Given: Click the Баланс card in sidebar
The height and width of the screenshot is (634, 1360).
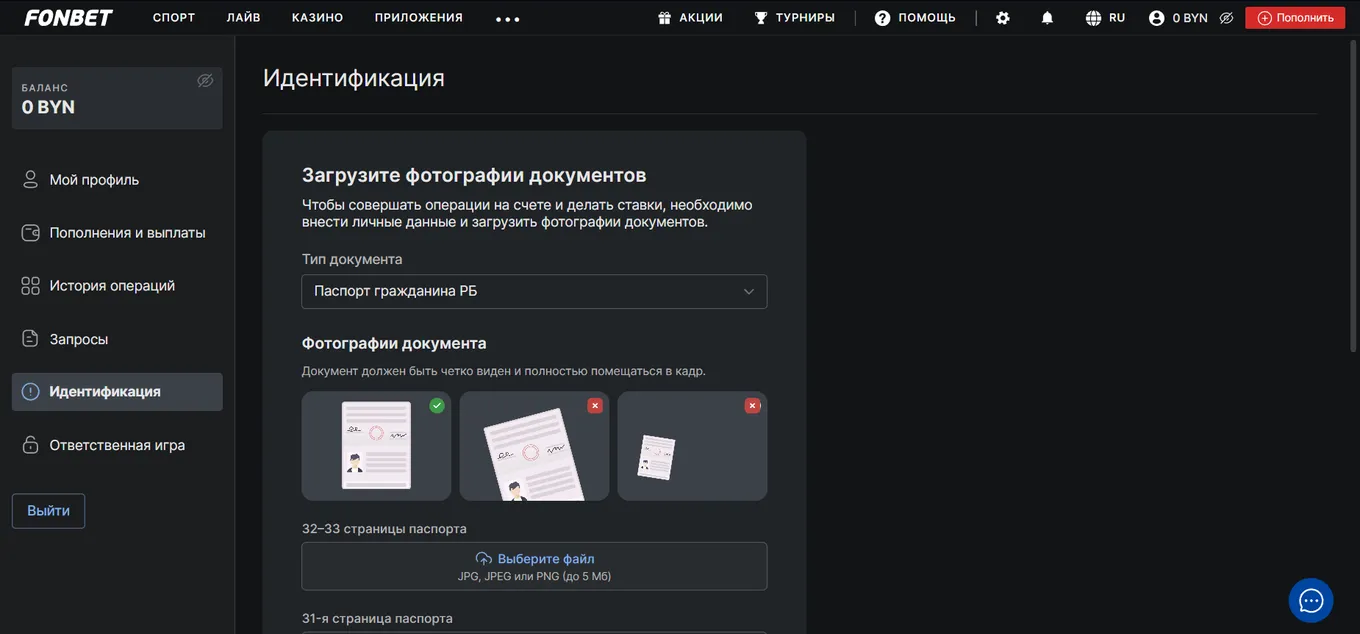Looking at the screenshot, I should pos(117,98).
